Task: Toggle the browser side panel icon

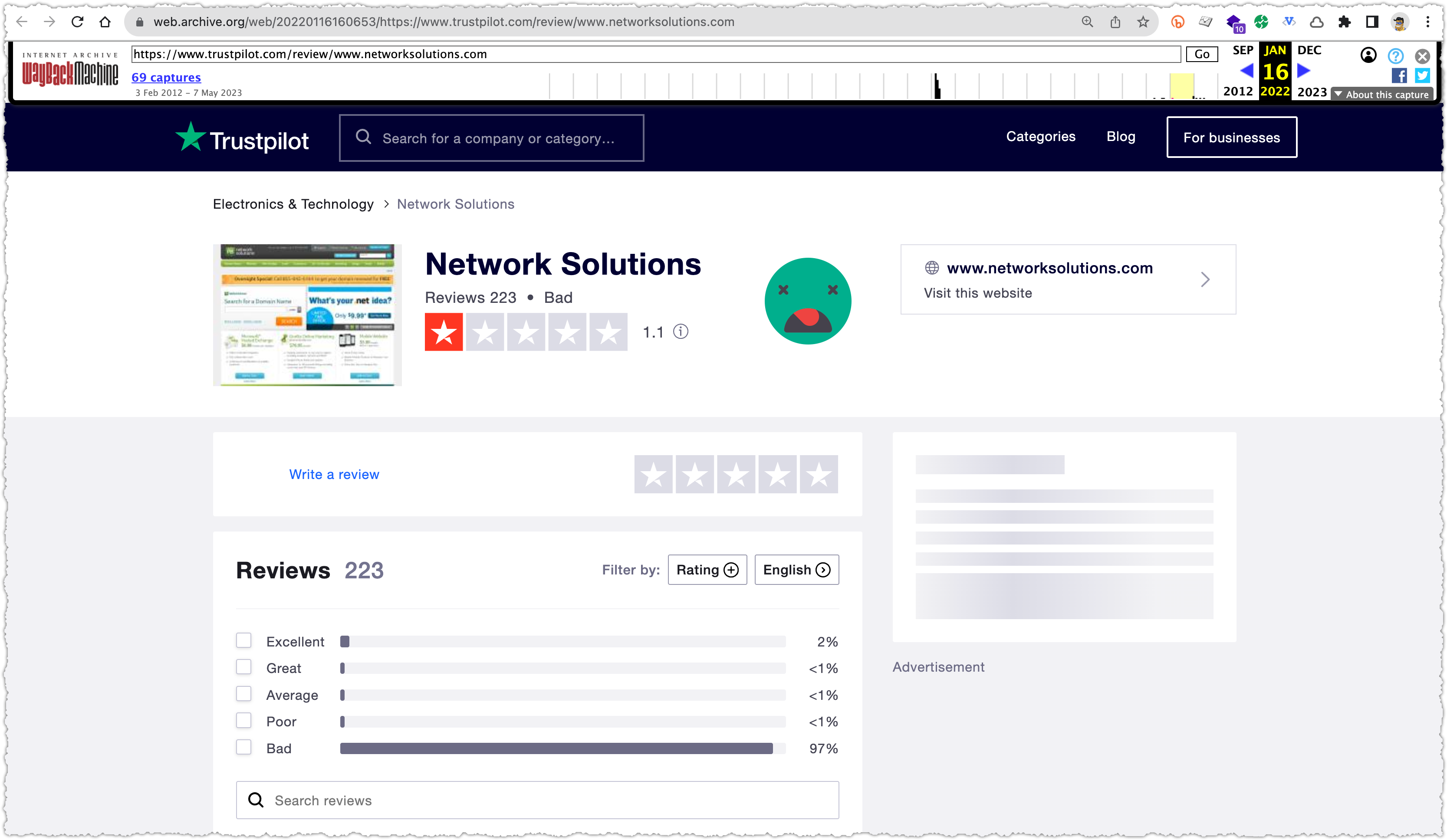Action: click(1372, 22)
